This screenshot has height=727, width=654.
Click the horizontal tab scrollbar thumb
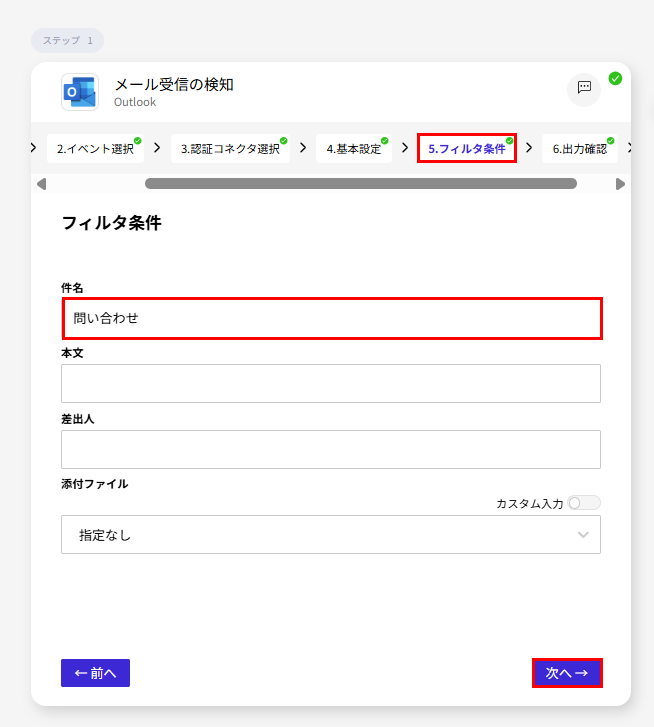[x=361, y=184]
